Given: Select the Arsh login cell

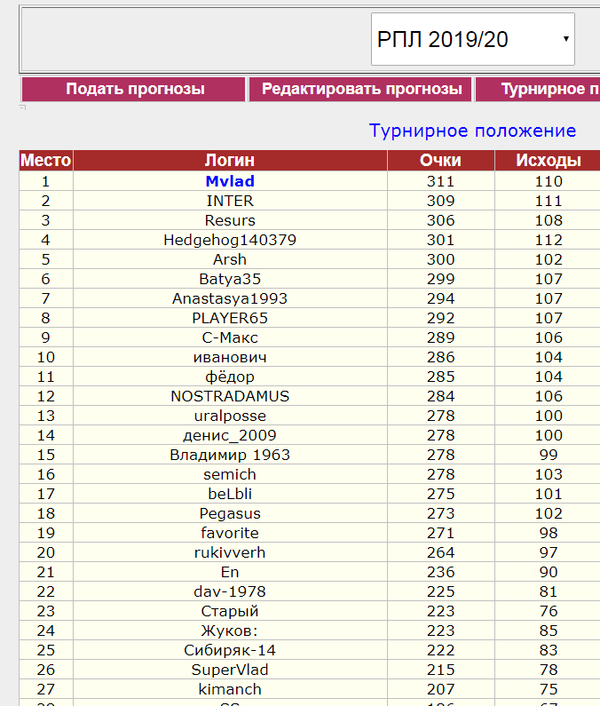Looking at the screenshot, I should (230, 259).
